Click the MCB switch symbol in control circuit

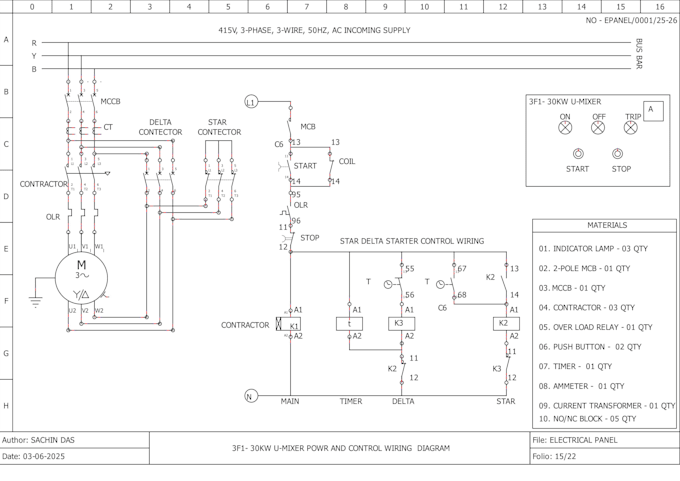coord(290,127)
